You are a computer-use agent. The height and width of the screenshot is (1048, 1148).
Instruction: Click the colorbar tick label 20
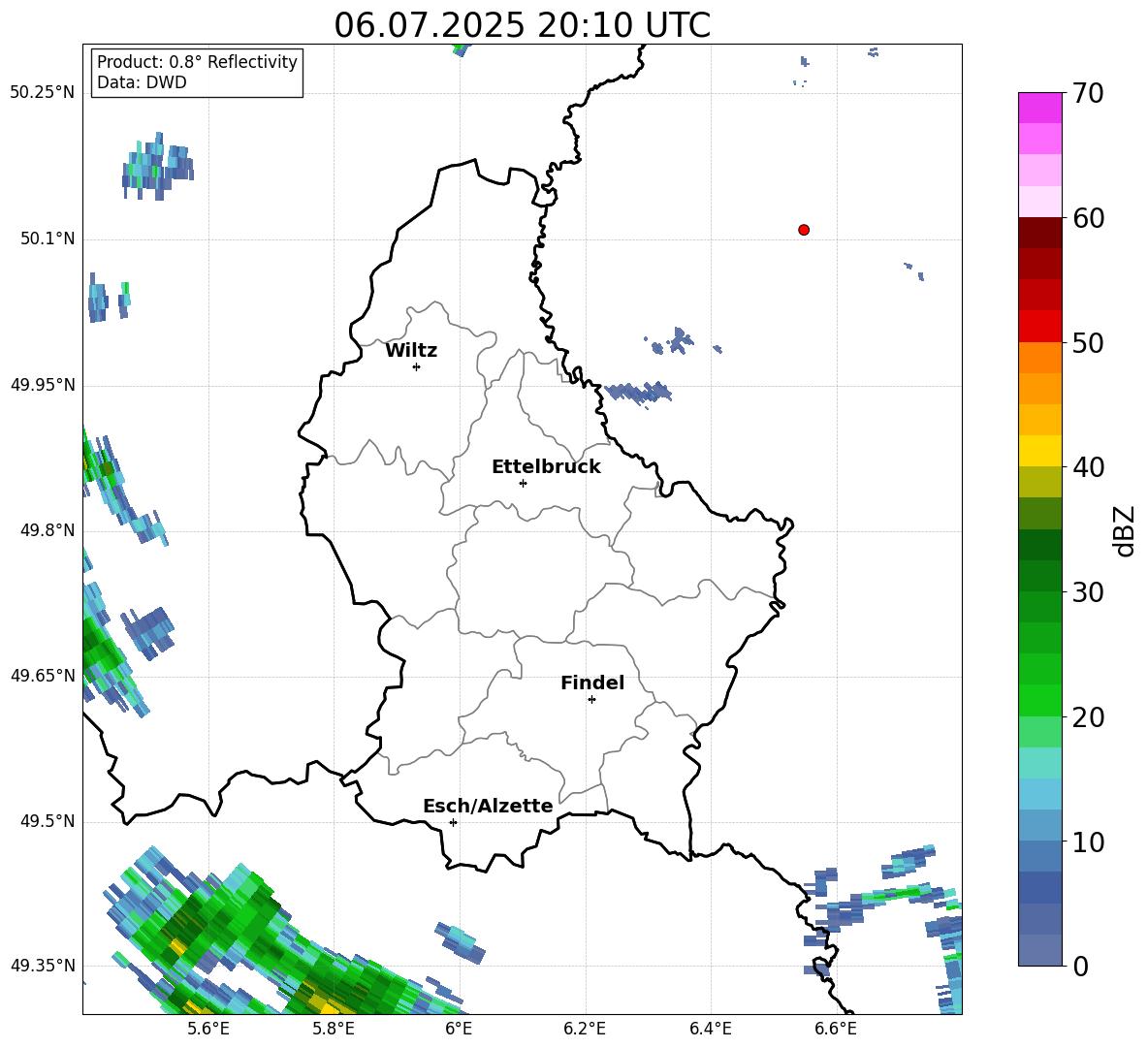[1088, 717]
